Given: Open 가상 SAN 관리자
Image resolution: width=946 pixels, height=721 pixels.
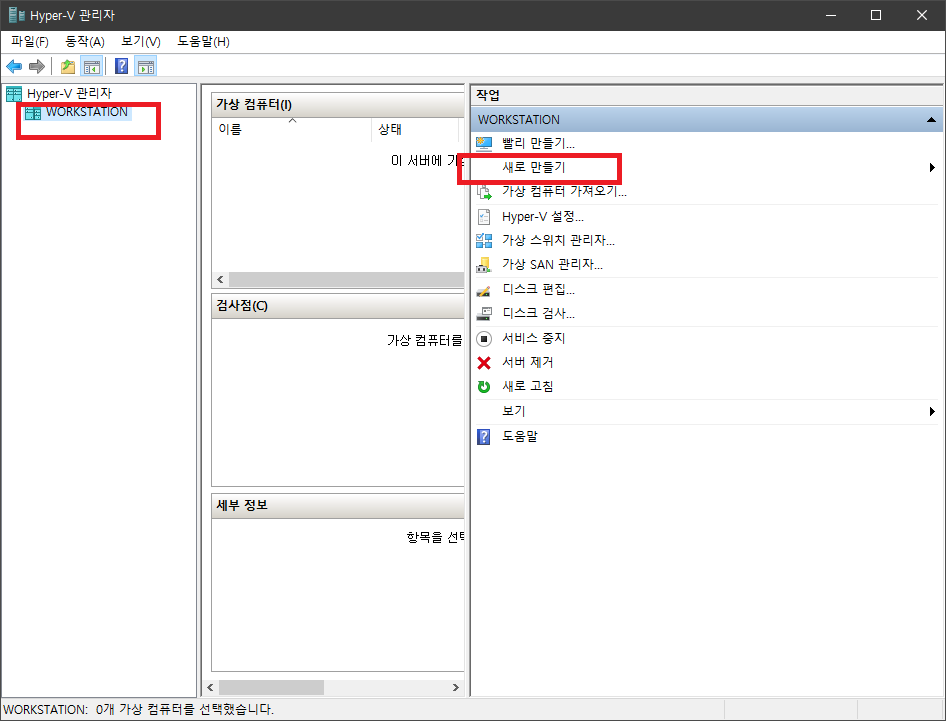Looking at the screenshot, I should coord(552,264).
